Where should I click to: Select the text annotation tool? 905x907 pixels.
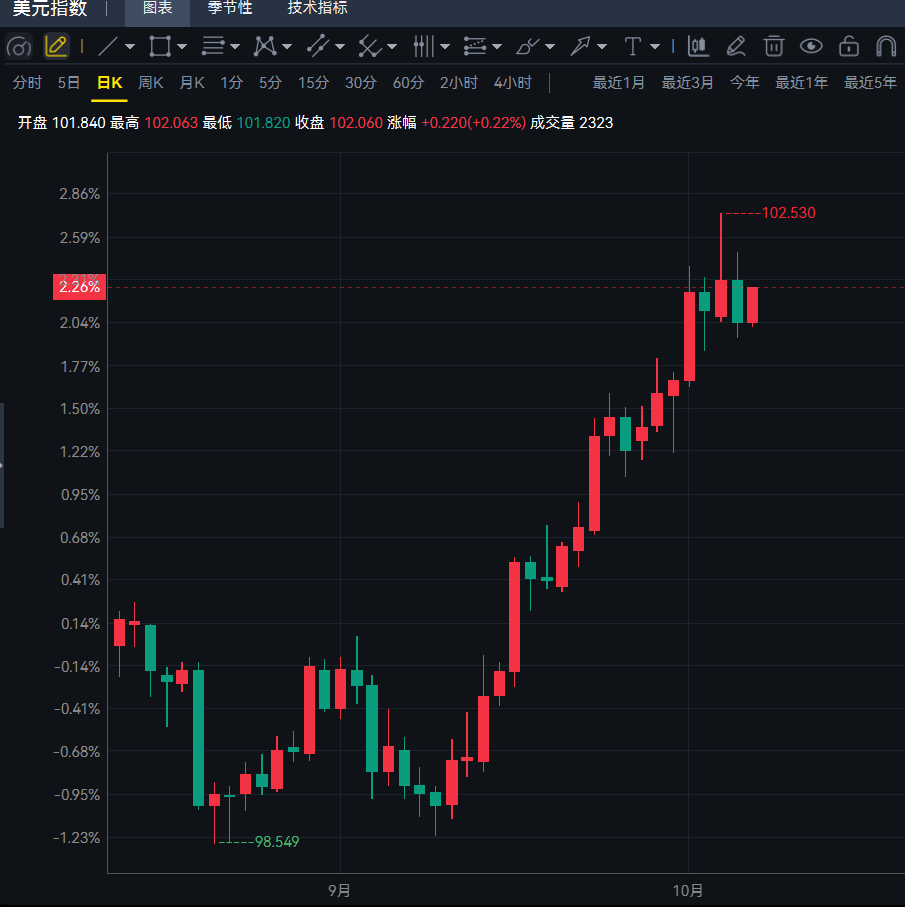coord(633,46)
